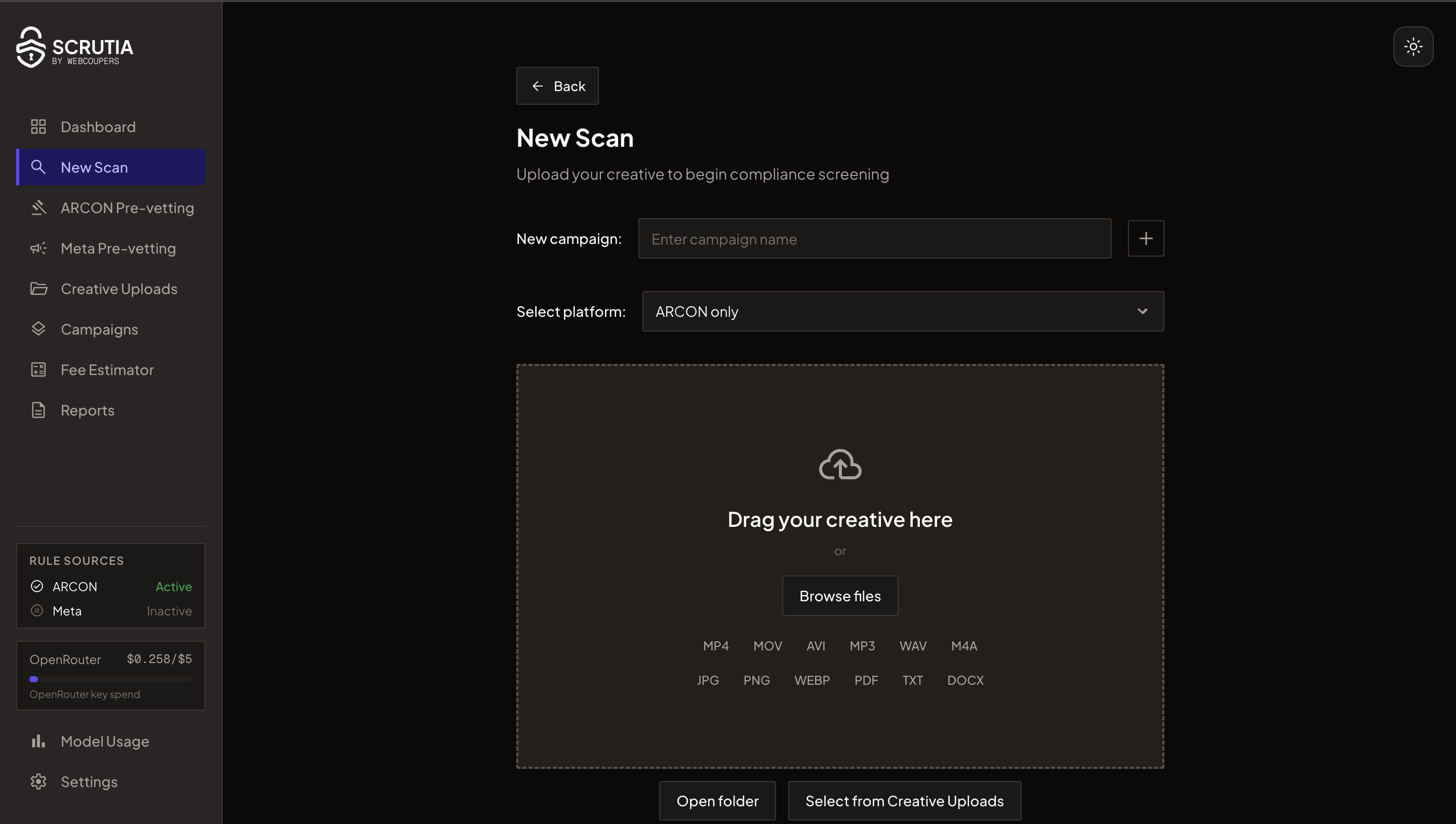Toggle the light theme sun button
Viewport: 1456px width, 824px height.
click(x=1413, y=47)
